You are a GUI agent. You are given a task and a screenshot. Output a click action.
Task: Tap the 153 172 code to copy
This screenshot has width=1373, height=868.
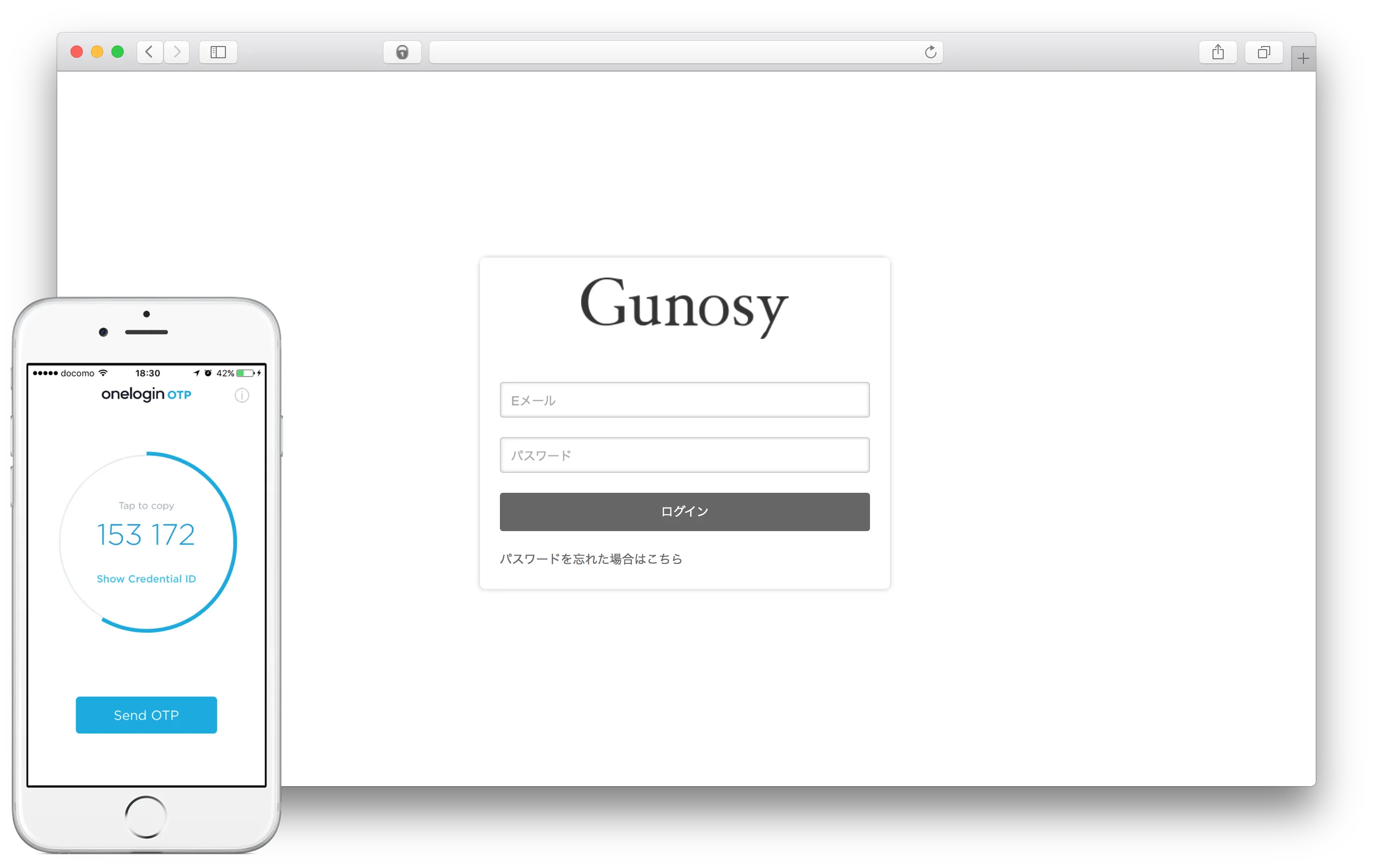click(146, 534)
